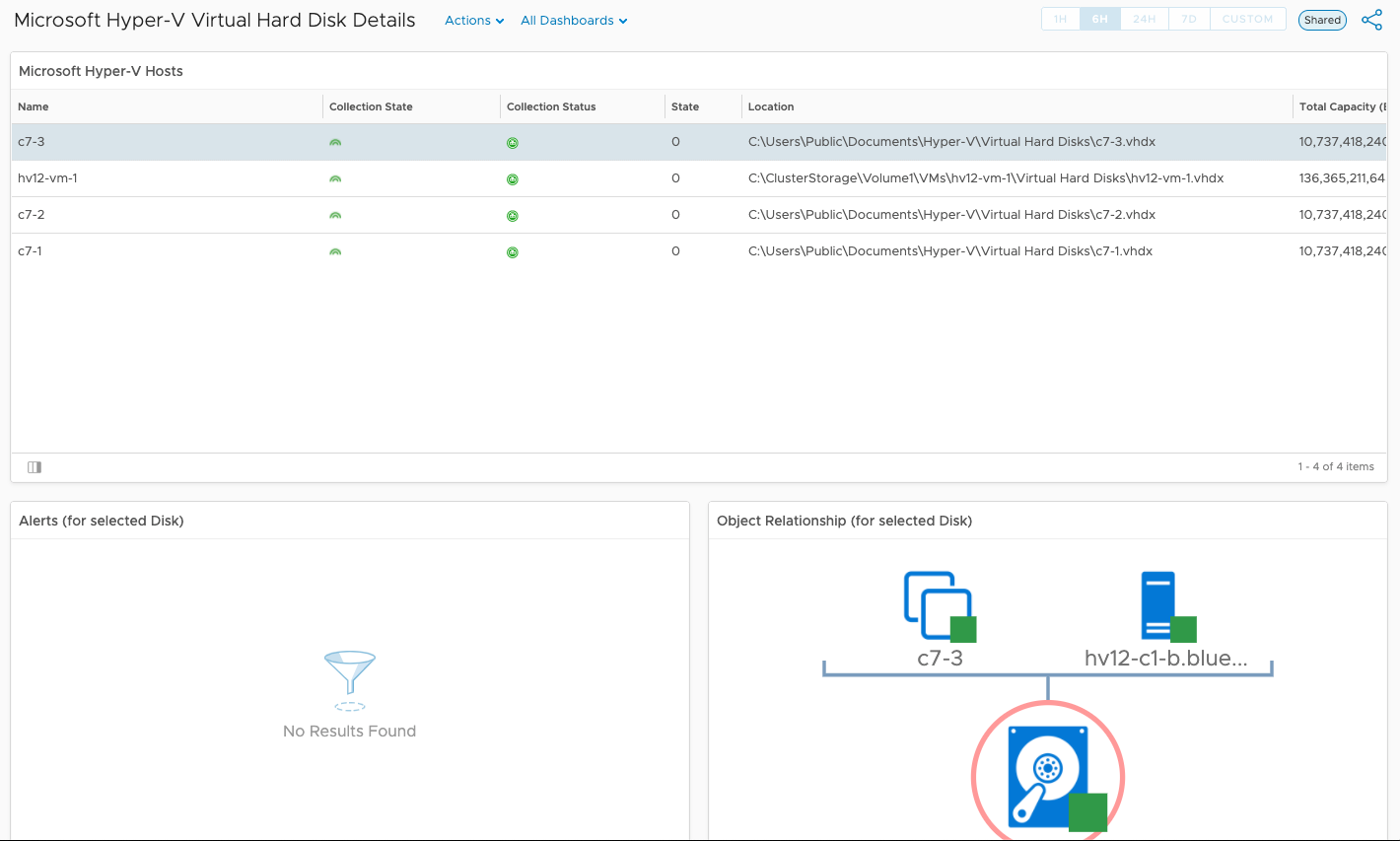Click total capacity value 136,365,211,64
Screen dimensions: 1400x841
click(x=1343, y=178)
